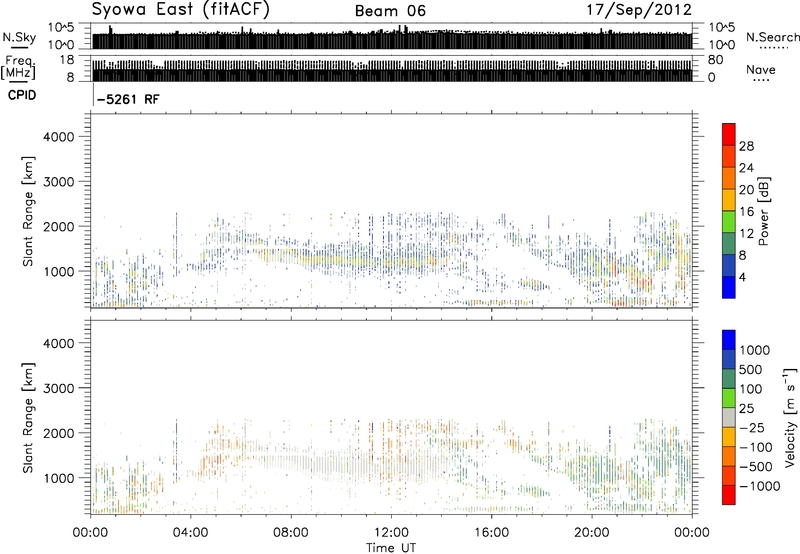Click the '08:00' time axis label
This screenshot has width=800, height=554.
(291, 533)
